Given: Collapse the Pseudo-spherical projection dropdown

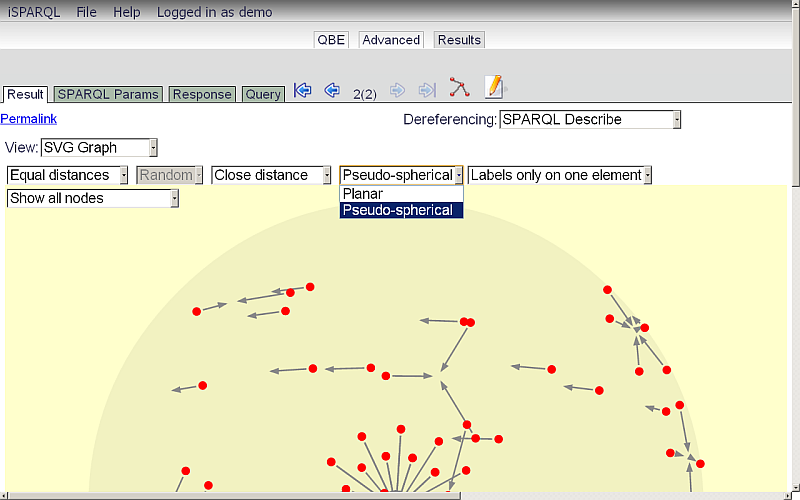Looking at the screenshot, I should (402, 175).
